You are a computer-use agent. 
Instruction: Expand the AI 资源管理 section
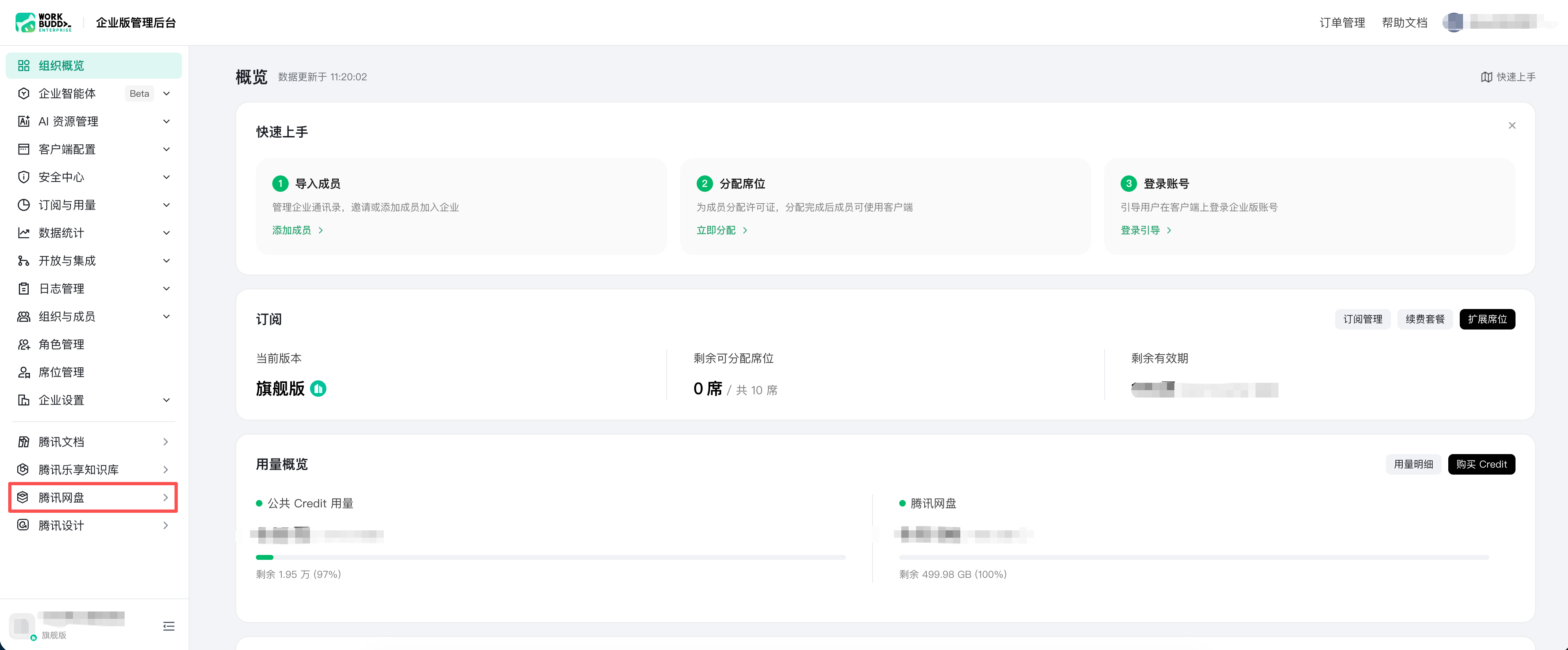coord(94,121)
